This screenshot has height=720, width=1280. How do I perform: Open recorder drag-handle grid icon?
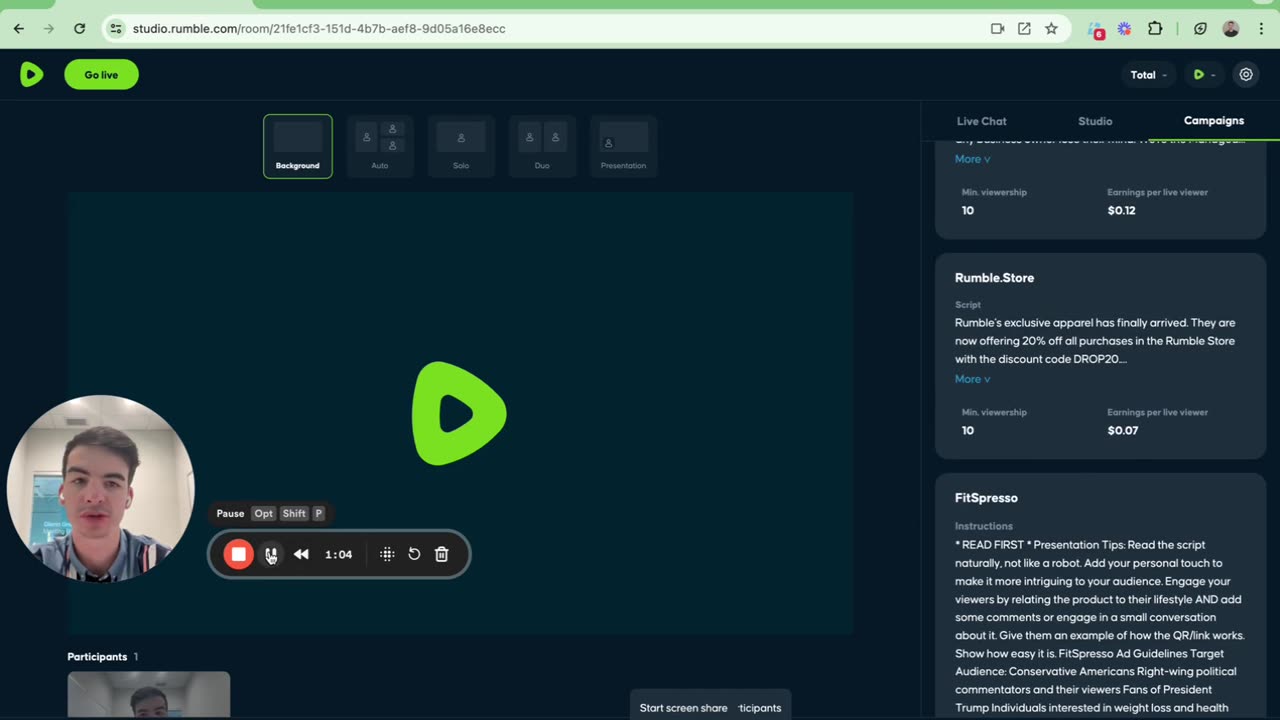[x=387, y=554]
